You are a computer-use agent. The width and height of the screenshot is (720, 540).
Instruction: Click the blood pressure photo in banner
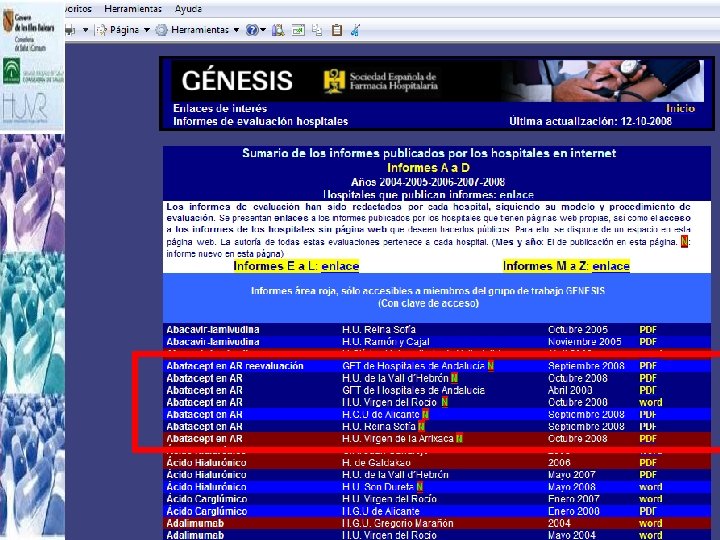602,81
